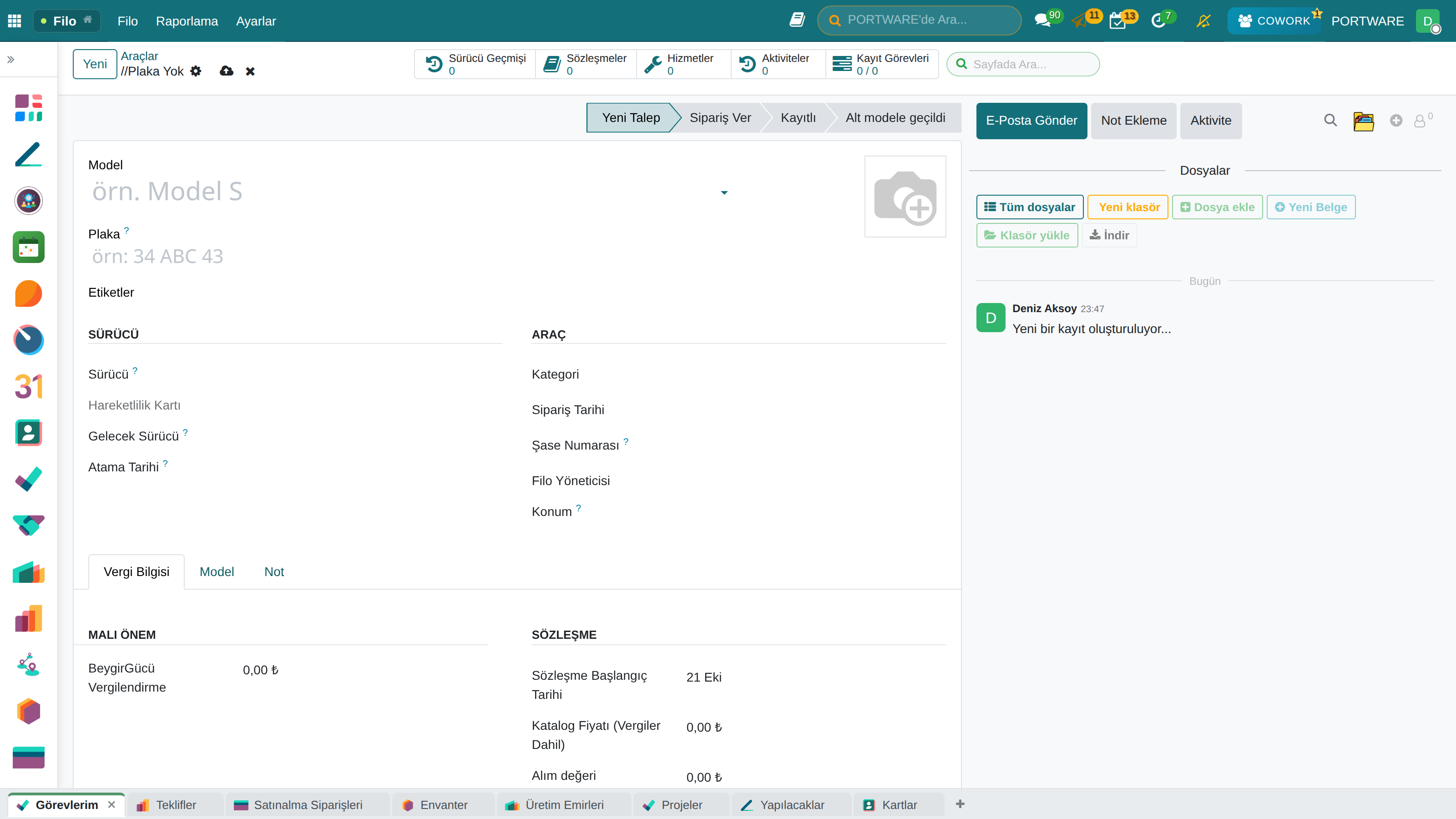The height and width of the screenshot is (819, 1456).
Task: Discard changes with the X icon
Action: pos(250,71)
